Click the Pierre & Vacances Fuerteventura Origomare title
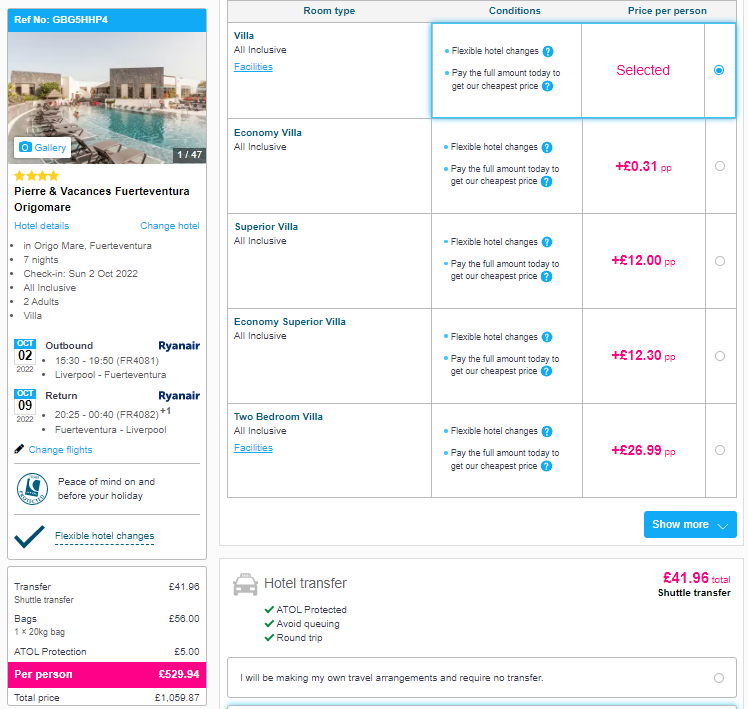This screenshot has width=748, height=709. point(102,199)
